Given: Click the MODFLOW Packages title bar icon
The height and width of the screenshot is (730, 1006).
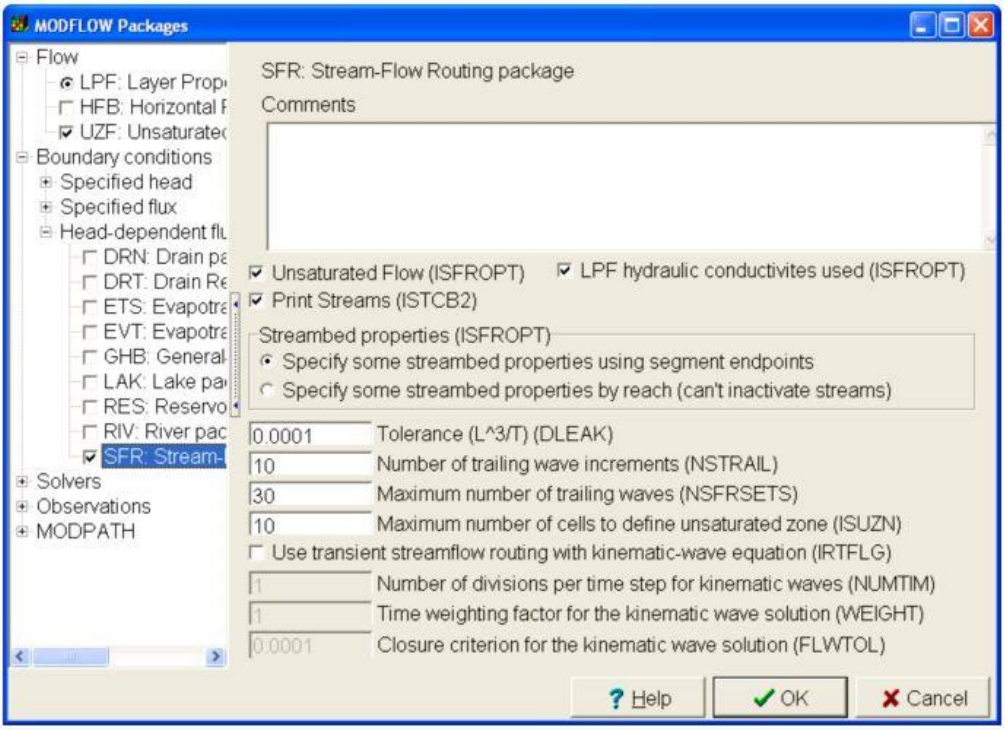Looking at the screenshot, I should pos(20,25).
